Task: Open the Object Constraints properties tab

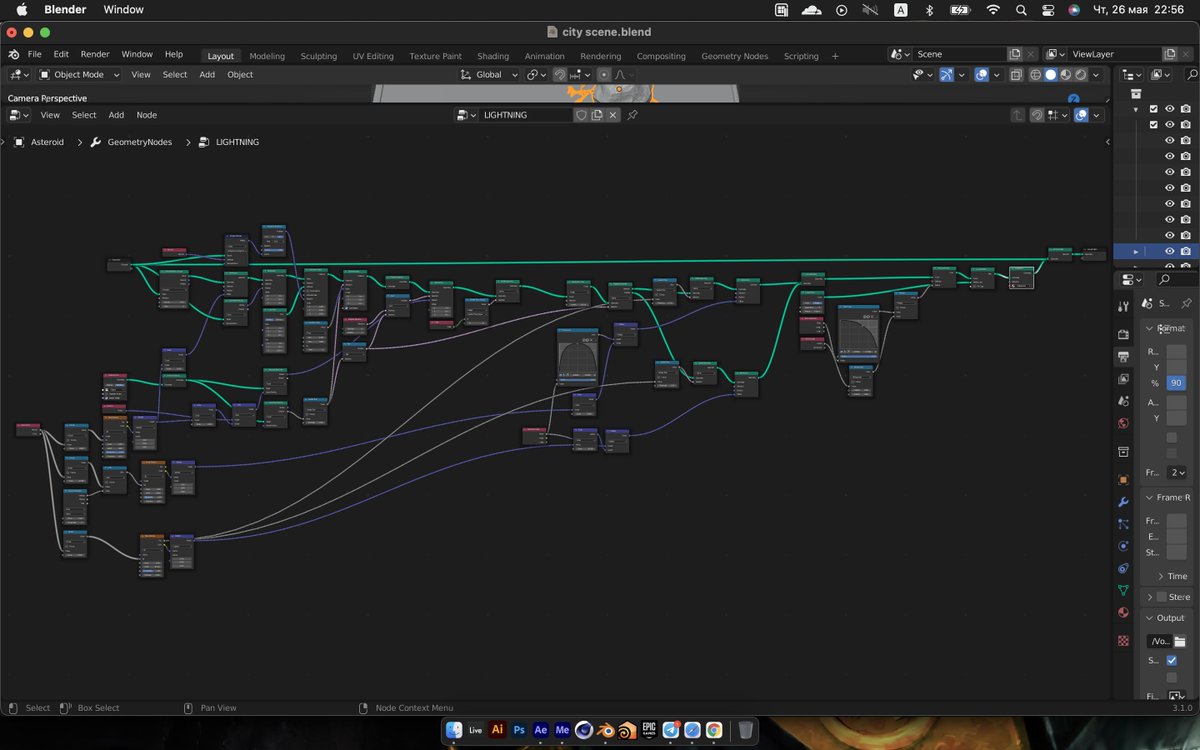Action: 1123,568
